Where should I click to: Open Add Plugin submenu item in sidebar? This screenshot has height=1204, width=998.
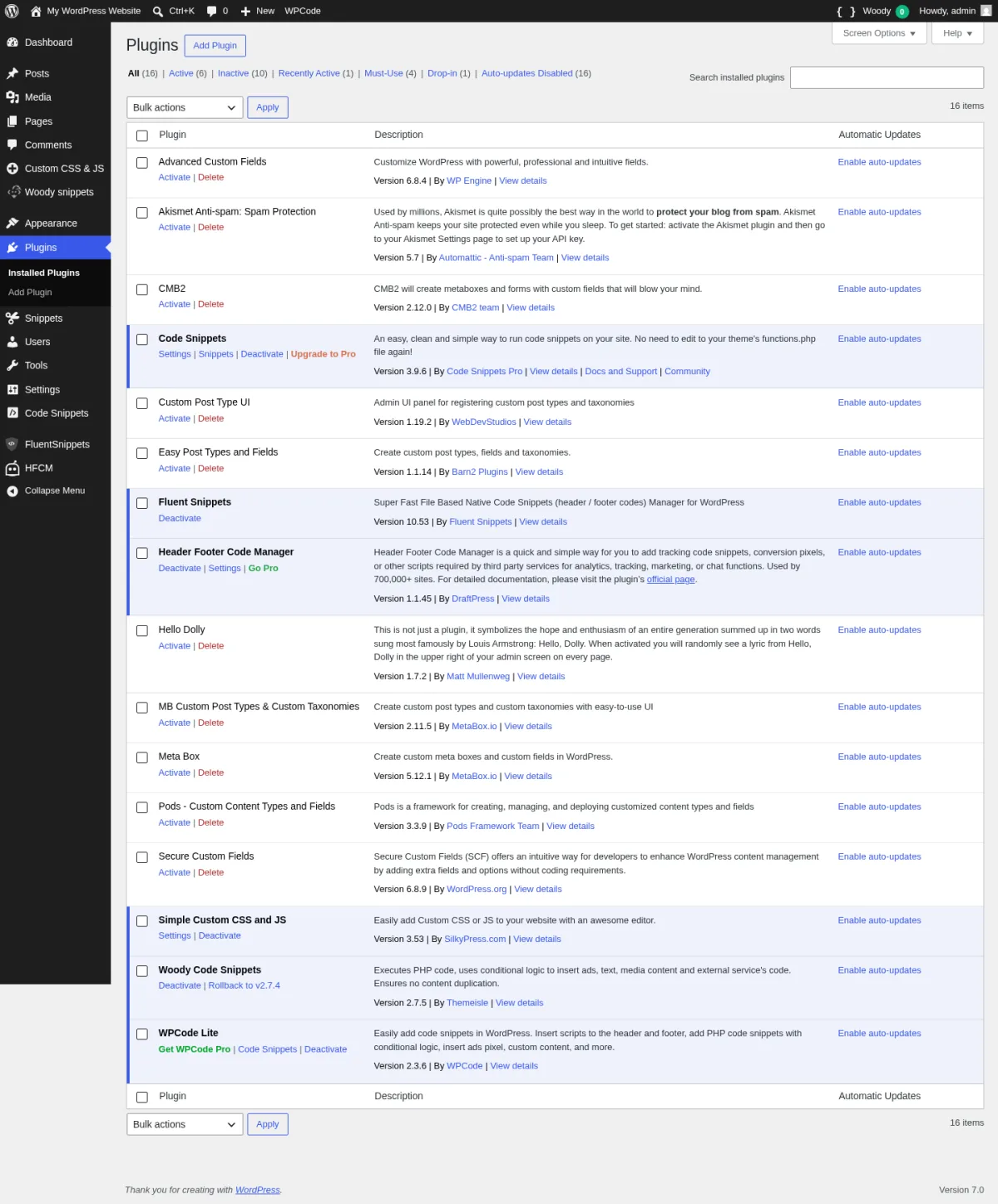(x=30, y=293)
